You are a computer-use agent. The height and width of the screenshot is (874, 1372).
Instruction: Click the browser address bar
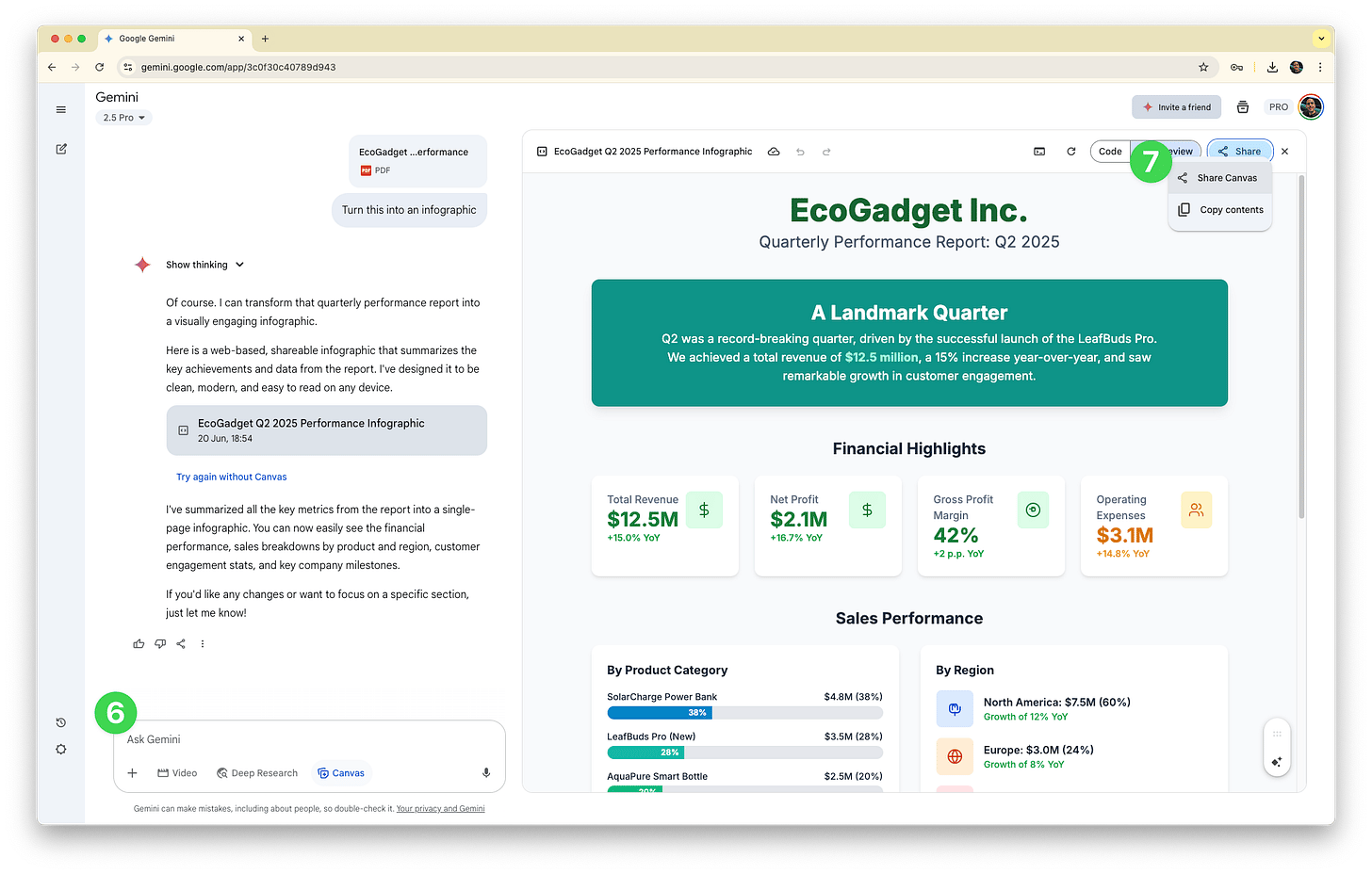tap(665, 67)
